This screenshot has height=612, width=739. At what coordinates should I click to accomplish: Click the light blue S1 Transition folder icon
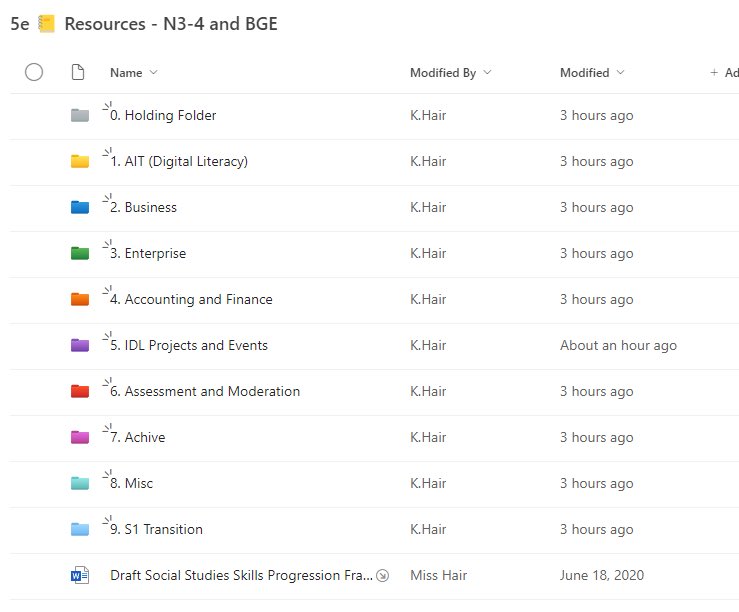tap(80, 529)
